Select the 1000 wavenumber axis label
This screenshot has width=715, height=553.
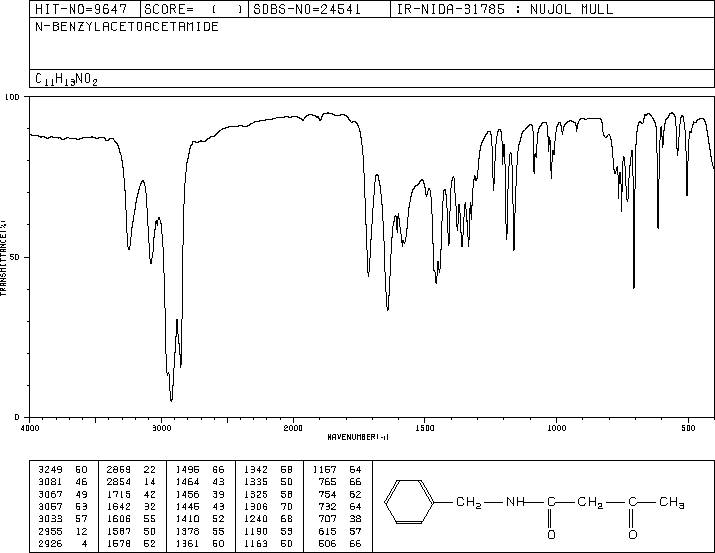[x=556, y=428]
